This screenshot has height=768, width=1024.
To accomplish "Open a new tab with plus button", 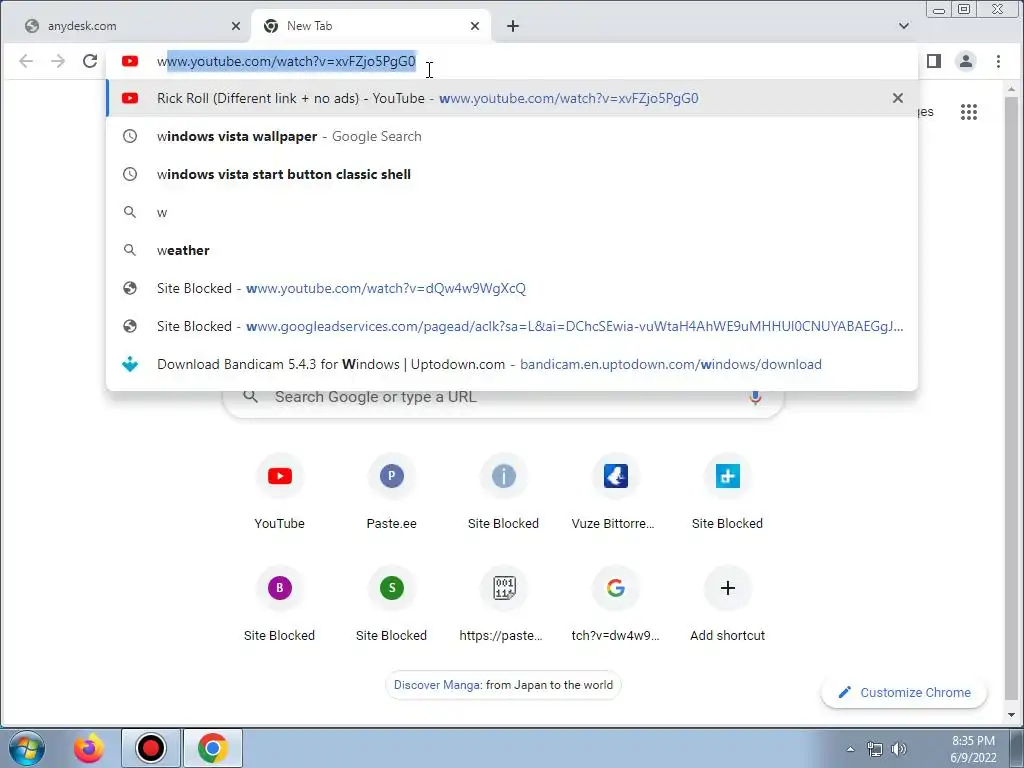I will [x=513, y=26].
